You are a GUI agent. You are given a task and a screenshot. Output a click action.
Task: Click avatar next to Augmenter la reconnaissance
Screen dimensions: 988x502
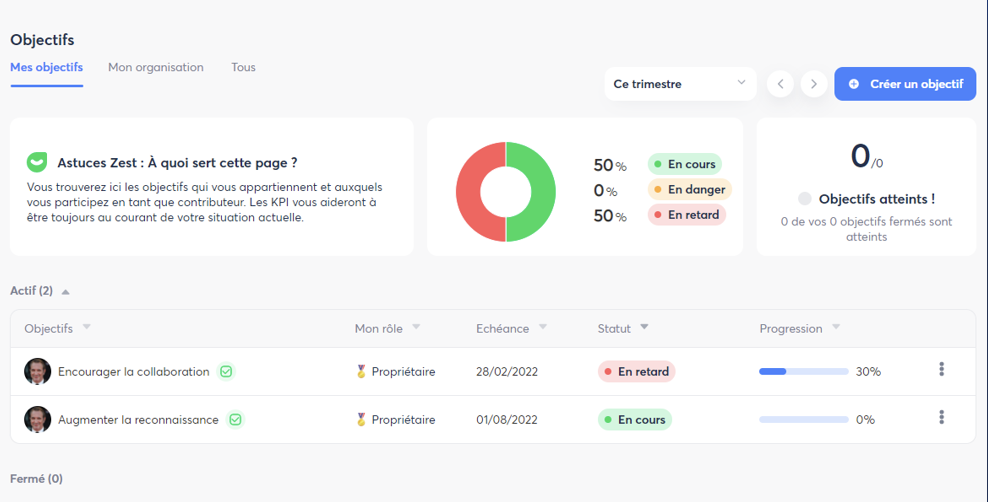37,419
